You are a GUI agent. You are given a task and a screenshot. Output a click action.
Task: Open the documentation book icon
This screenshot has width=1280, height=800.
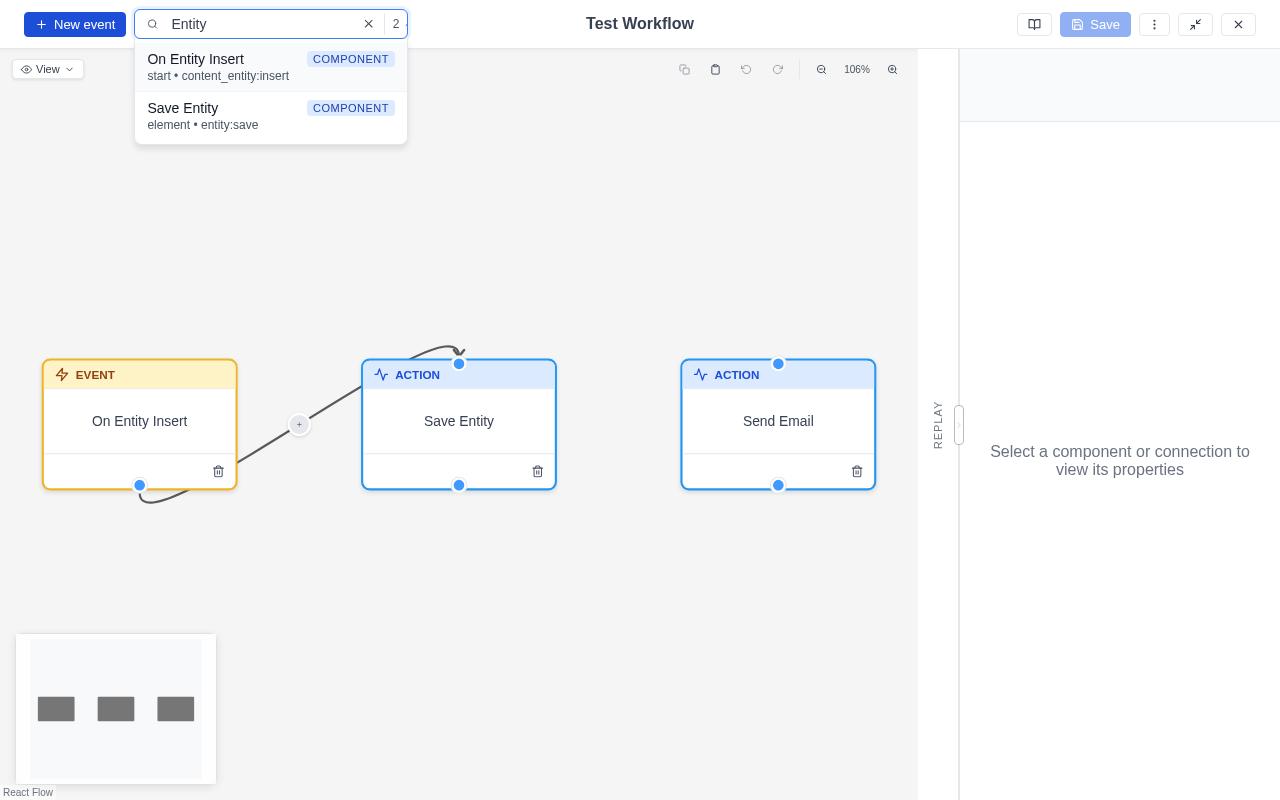point(1034,25)
